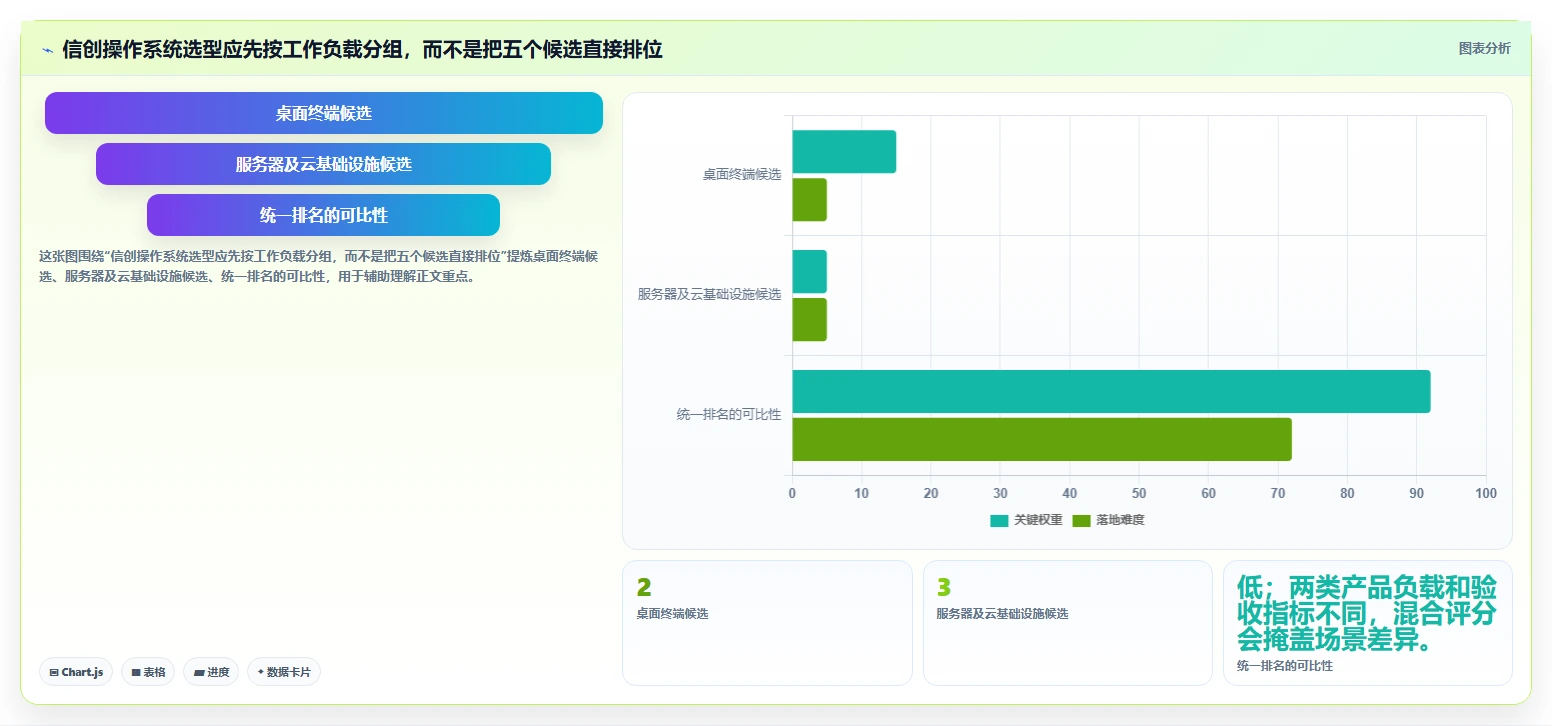Image resolution: width=1552 pixels, height=726 pixels.
Task: Click the 图表分析 label in header
Action: click(x=1484, y=48)
